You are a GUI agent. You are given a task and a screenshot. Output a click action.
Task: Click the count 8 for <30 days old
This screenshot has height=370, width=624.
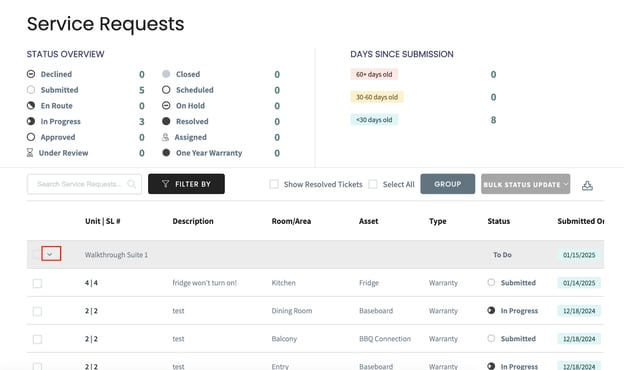point(493,120)
